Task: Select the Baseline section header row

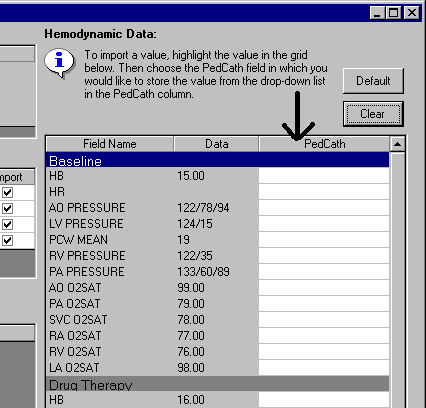Action: pos(217,160)
